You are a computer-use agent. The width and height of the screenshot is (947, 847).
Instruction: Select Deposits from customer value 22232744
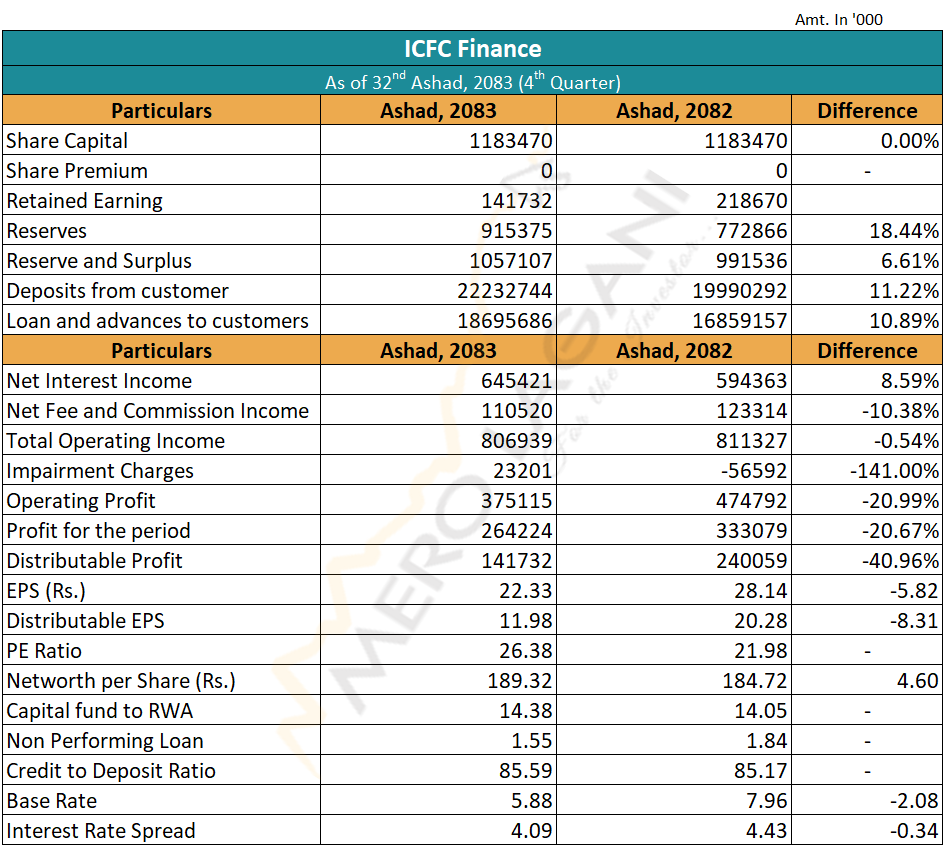pos(505,291)
